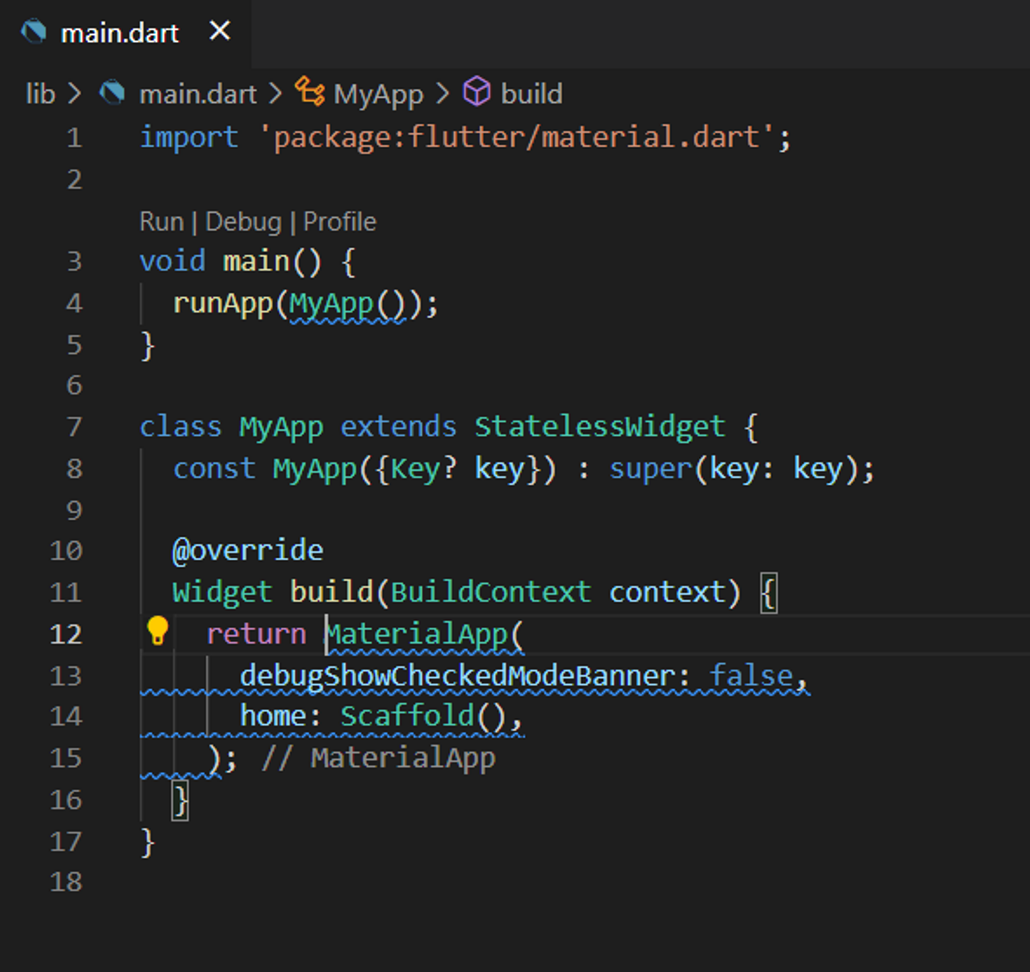1030x972 pixels.
Task: Click the underlined 'MaterialApp(' on line 12
Action: click(425, 636)
